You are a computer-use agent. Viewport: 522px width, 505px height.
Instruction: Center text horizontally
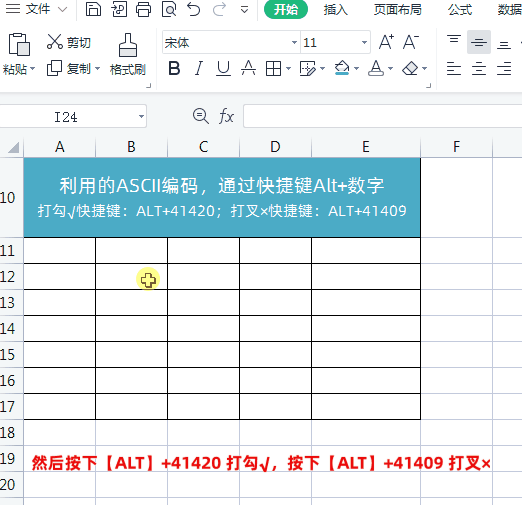tap(479, 69)
